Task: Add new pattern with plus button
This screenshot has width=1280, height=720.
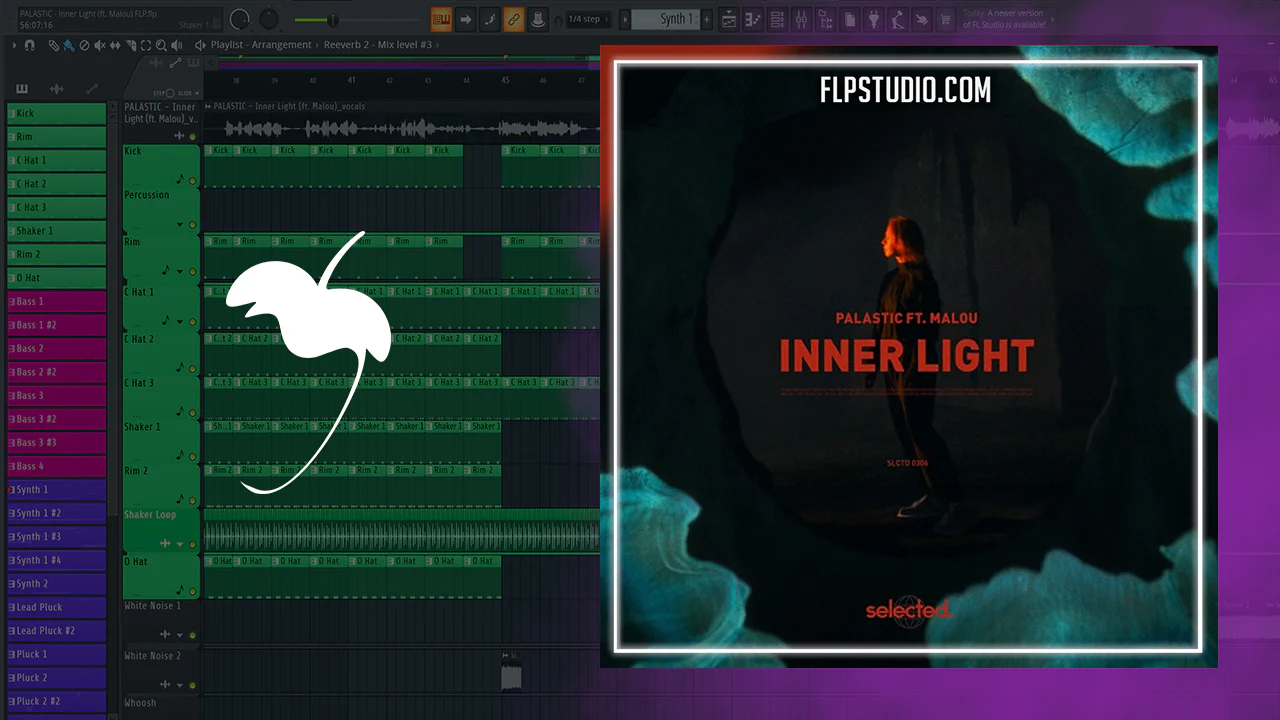Action: (x=707, y=19)
